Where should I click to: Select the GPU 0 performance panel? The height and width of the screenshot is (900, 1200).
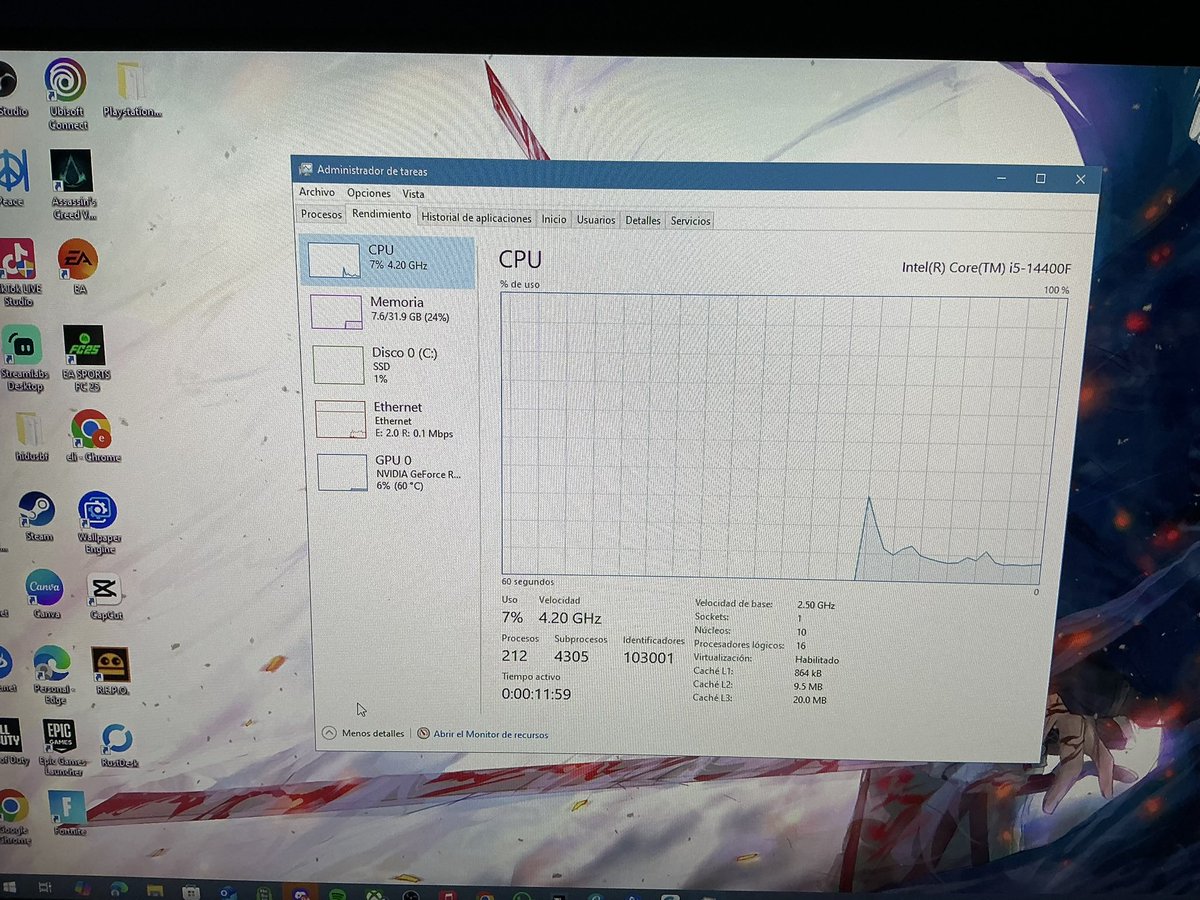point(395,471)
